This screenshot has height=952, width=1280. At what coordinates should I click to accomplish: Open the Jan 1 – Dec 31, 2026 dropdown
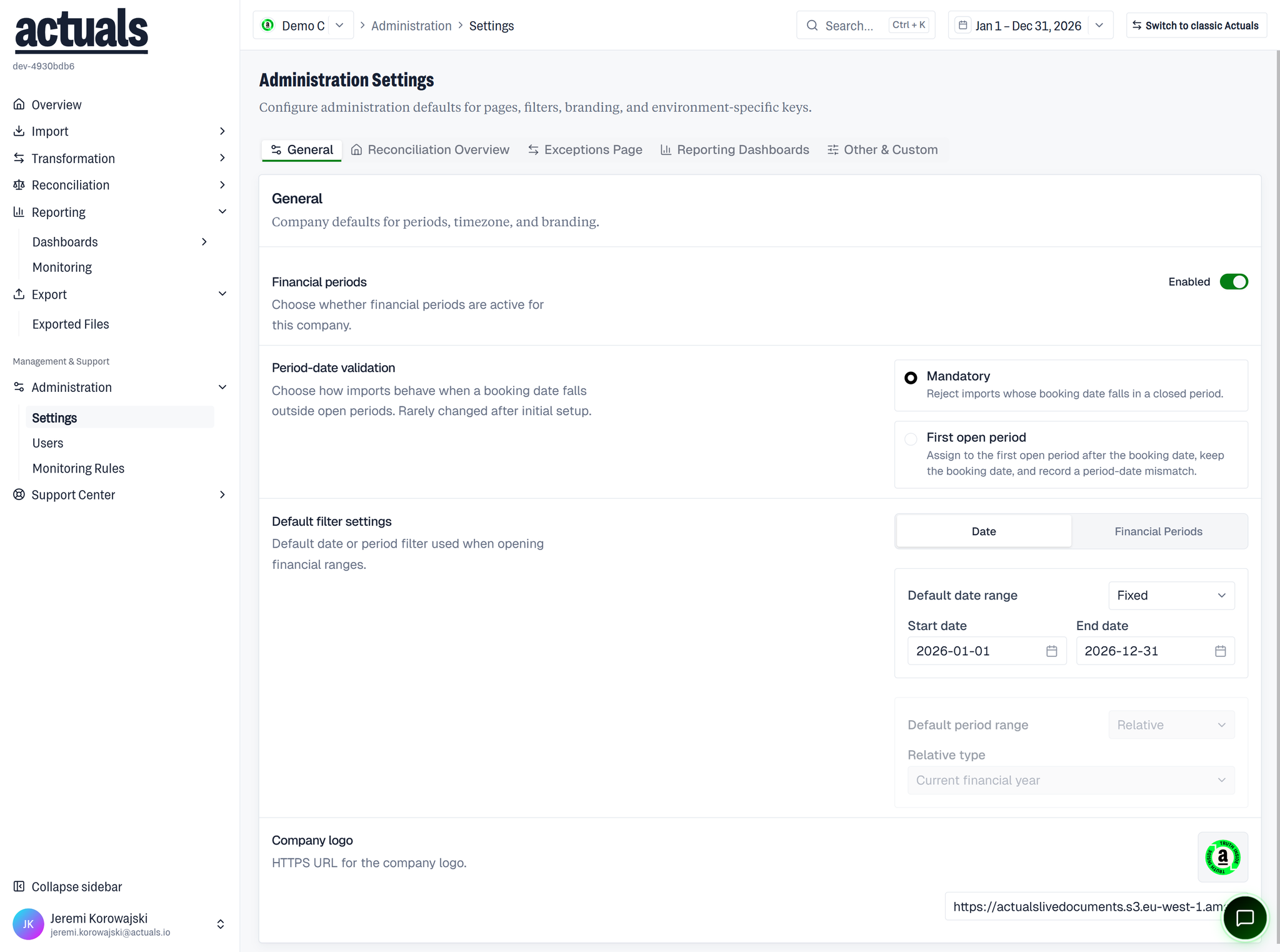[1031, 25]
